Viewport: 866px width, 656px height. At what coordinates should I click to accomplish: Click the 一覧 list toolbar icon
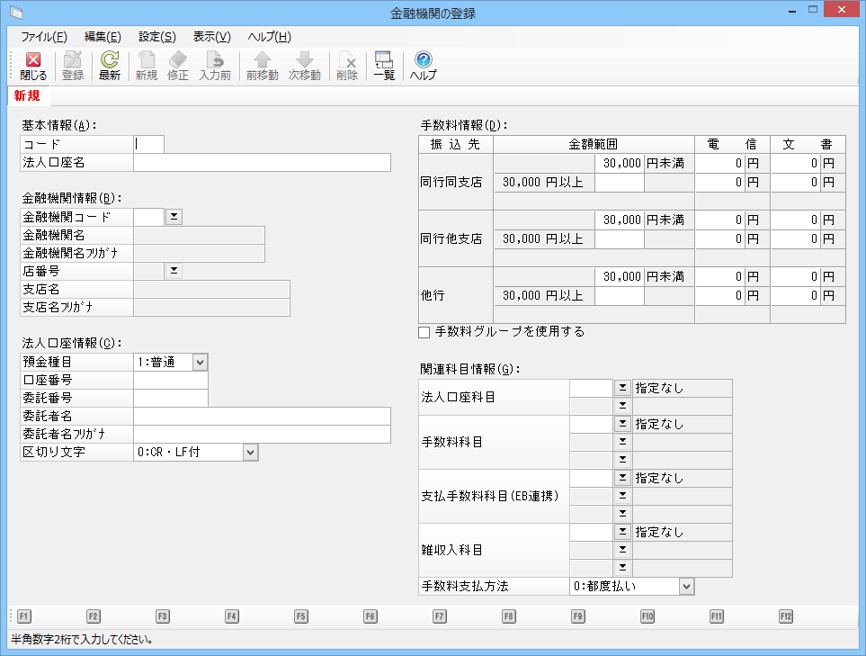[x=383, y=66]
